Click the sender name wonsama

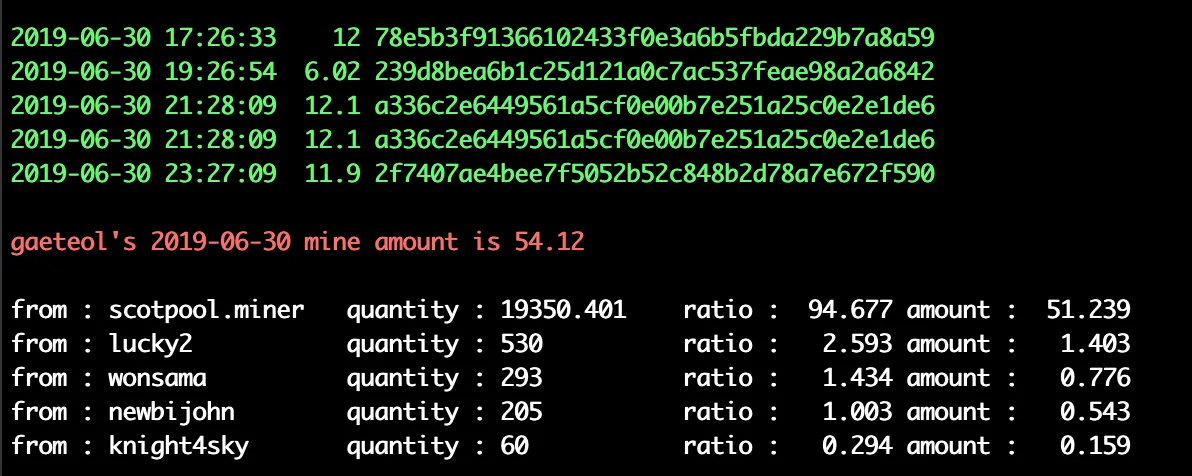tap(157, 378)
